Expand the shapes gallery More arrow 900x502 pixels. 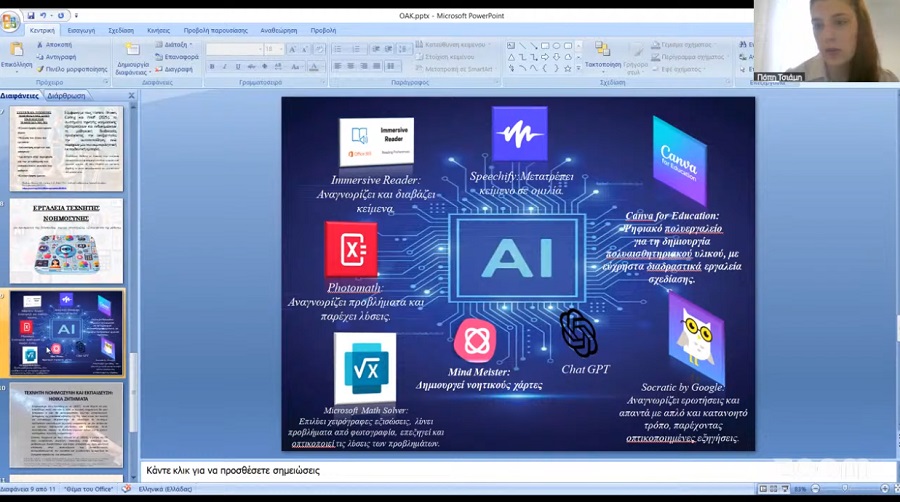[579, 68]
